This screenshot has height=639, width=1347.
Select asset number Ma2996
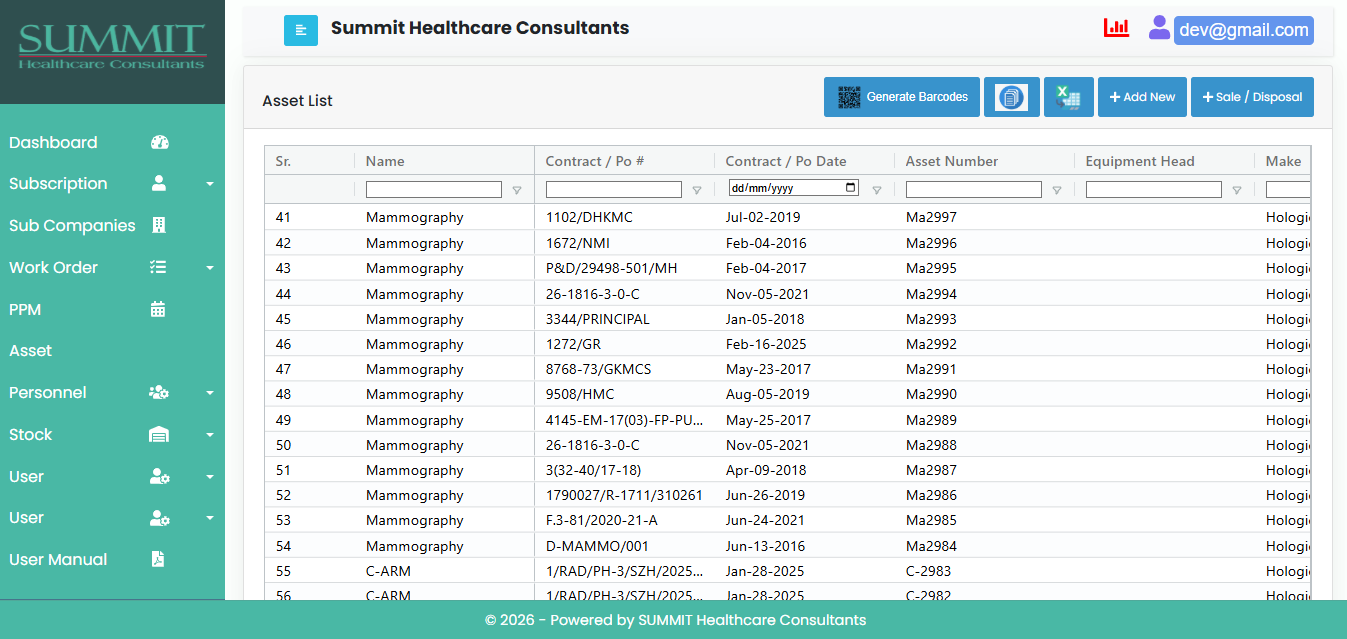931,243
